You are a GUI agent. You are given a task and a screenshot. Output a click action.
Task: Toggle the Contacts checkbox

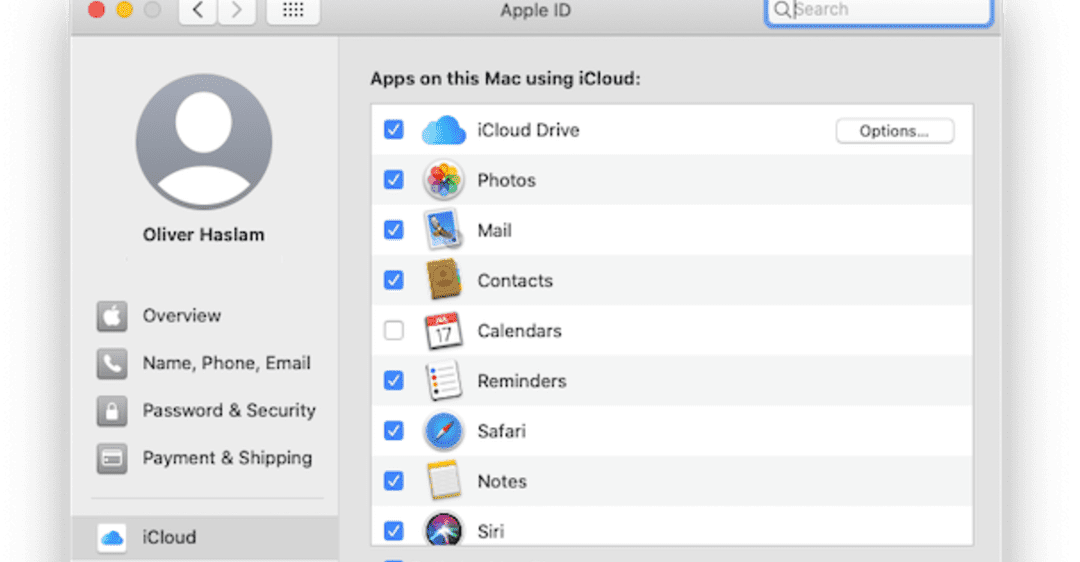(393, 280)
